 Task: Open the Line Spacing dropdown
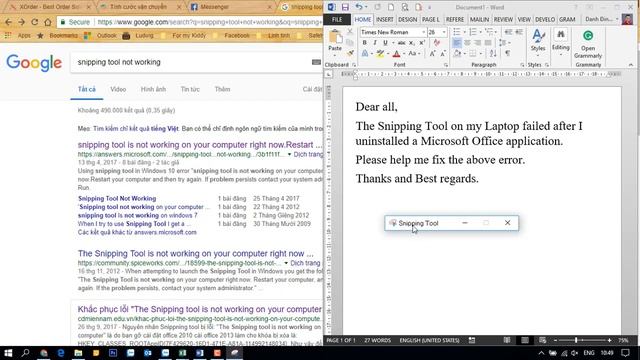(504, 42)
